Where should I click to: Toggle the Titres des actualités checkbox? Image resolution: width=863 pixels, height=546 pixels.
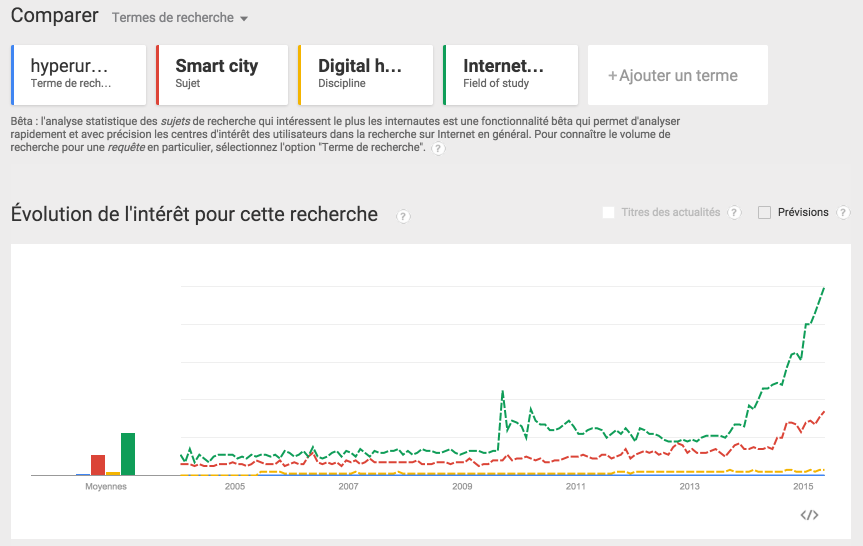coord(608,212)
